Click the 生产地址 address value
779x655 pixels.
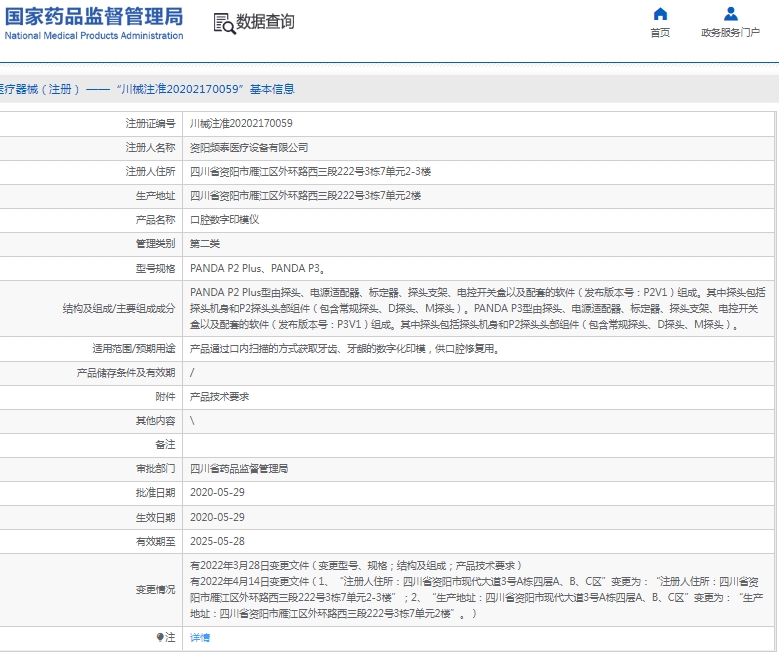tap(305, 196)
